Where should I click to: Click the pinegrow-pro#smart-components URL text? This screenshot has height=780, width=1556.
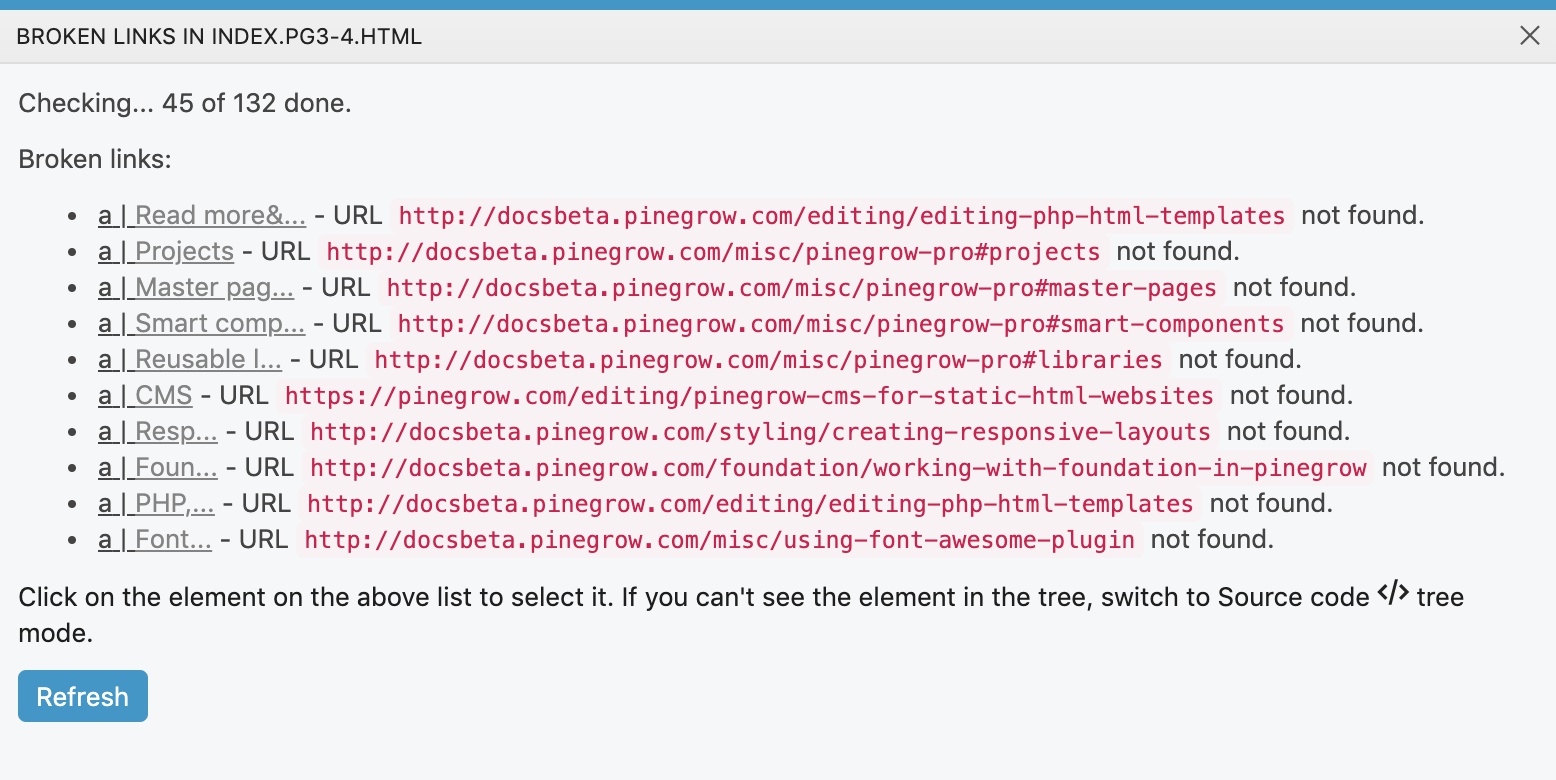point(841,323)
